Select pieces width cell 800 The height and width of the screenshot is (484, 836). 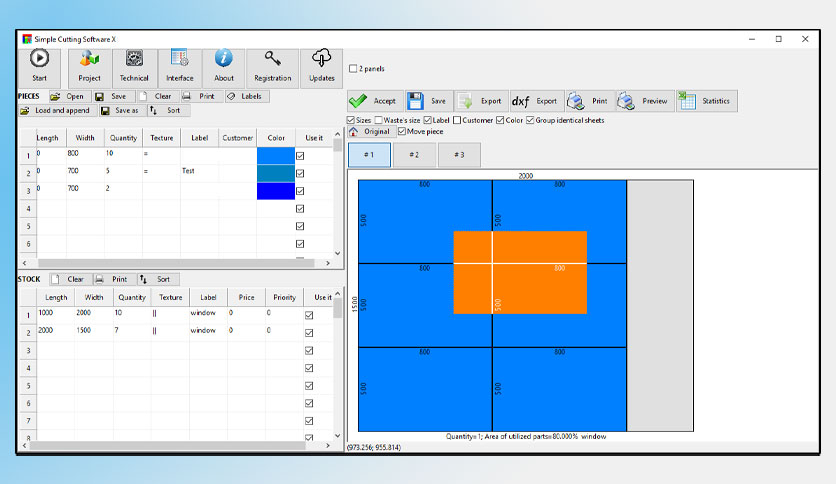click(x=85, y=155)
